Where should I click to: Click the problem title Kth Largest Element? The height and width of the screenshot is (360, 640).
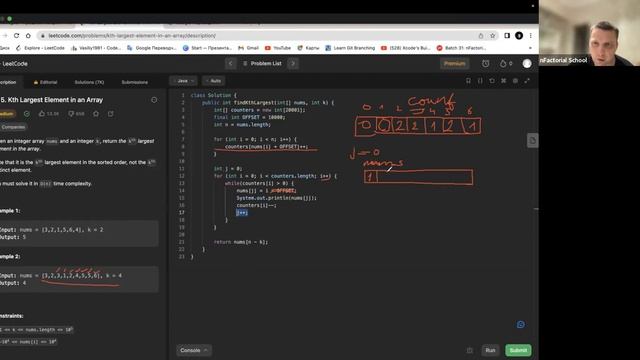click(51, 100)
